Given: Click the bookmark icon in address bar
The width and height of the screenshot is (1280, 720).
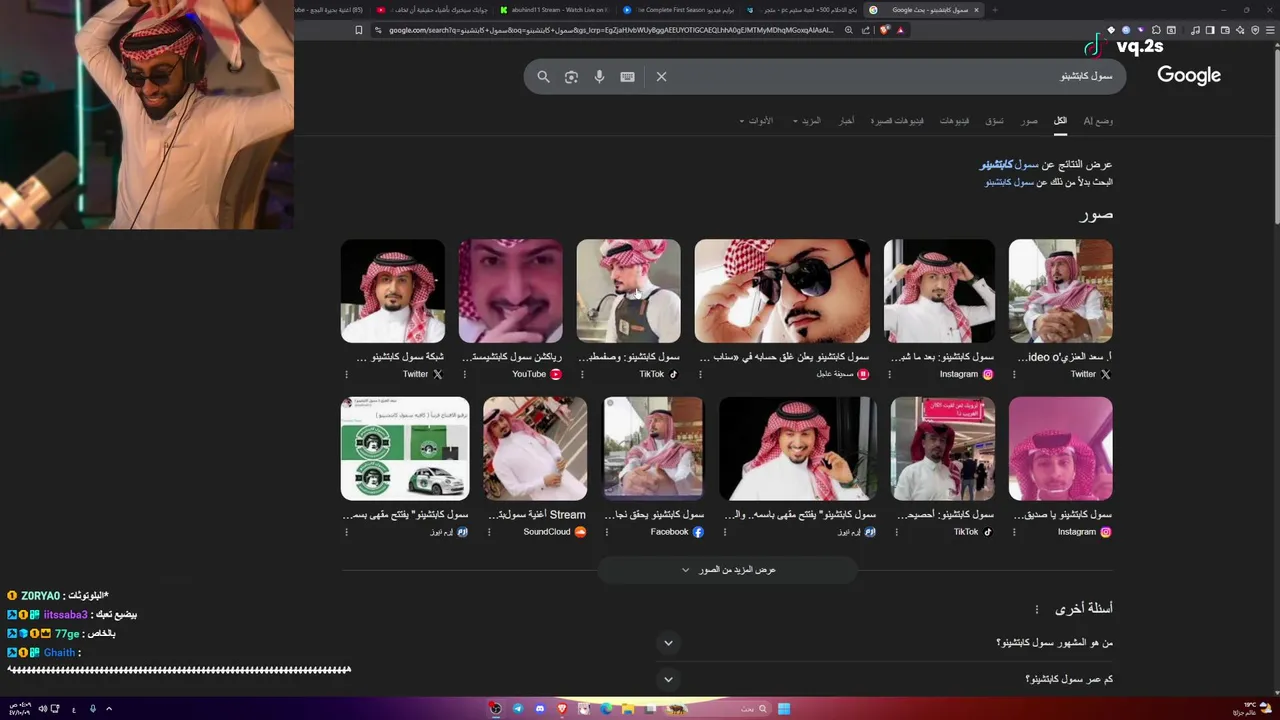Looking at the screenshot, I should [359, 30].
